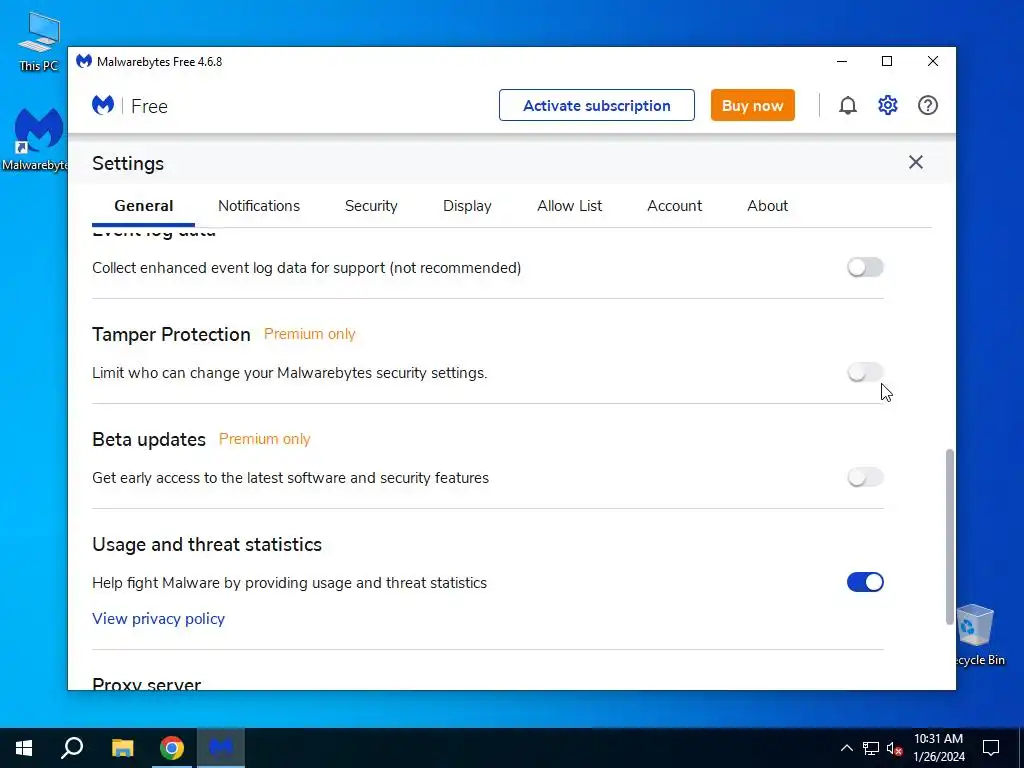Toggle Tamper Protection switch
Screen dimensions: 1024x768
pyautogui.click(x=865, y=372)
